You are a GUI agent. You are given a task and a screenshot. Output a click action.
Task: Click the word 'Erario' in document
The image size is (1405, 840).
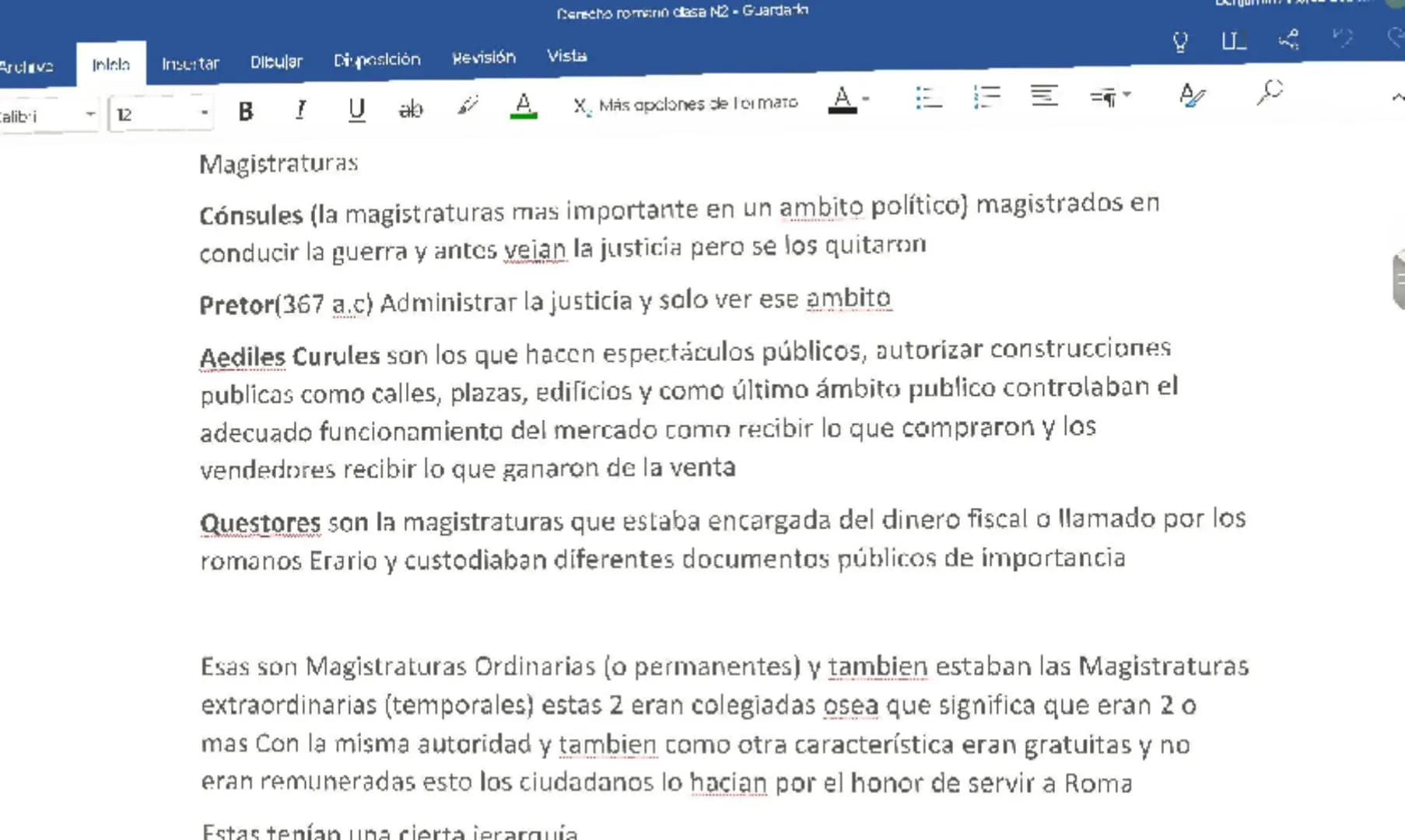(x=343, y=561)
